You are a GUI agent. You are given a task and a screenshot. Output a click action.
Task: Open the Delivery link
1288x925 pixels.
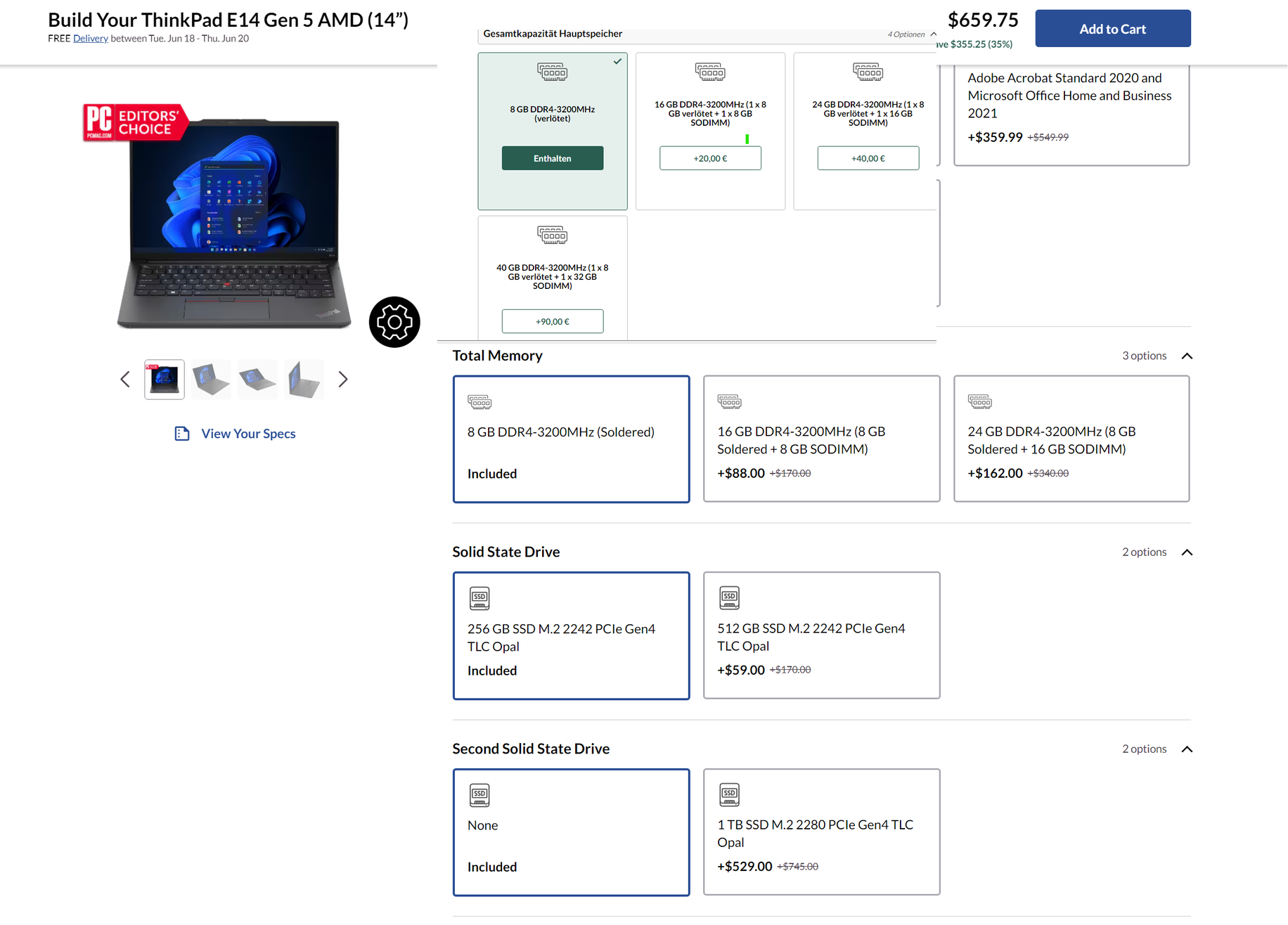click(91, 39)
